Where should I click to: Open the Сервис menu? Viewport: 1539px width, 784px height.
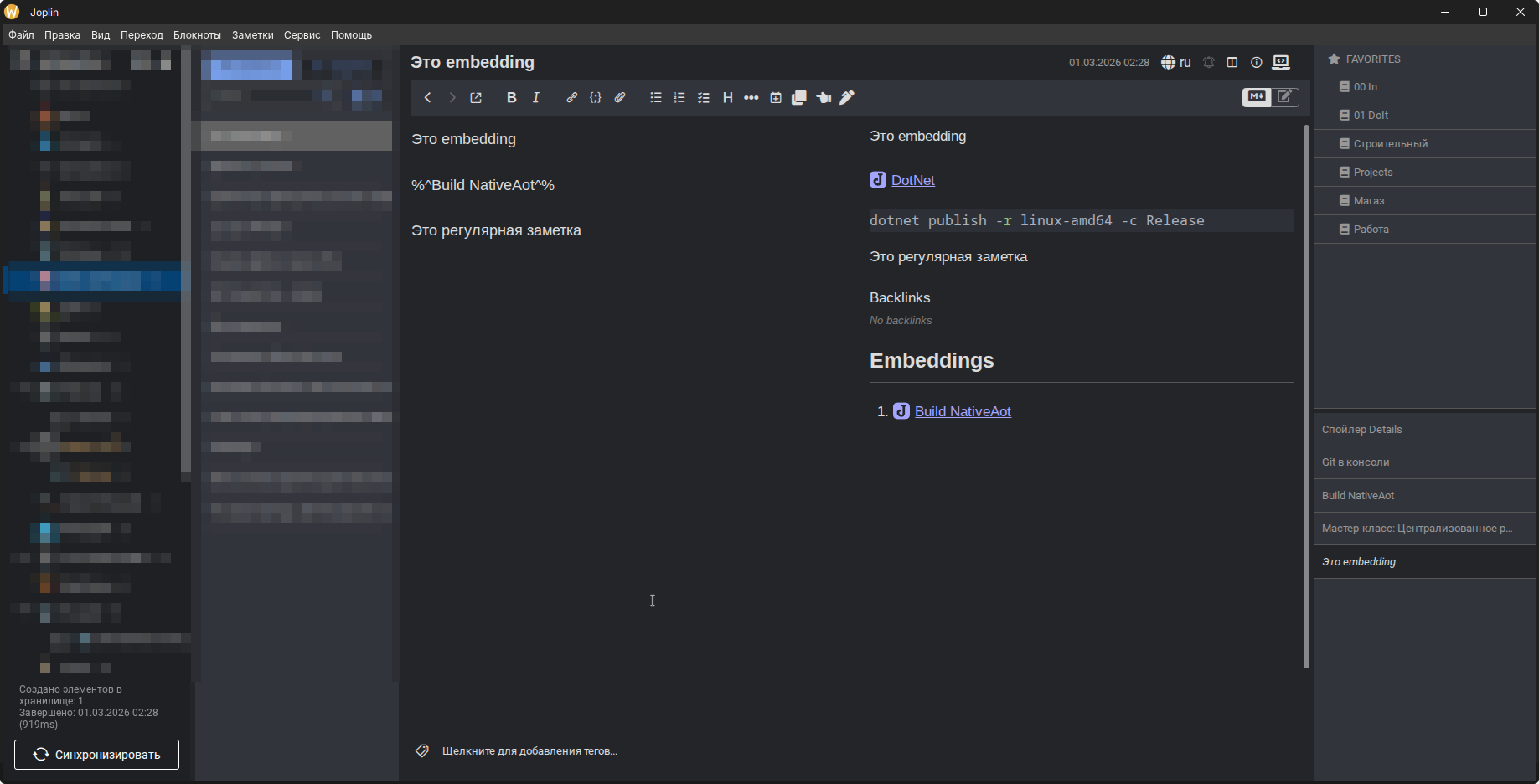(x=302, y=35)
